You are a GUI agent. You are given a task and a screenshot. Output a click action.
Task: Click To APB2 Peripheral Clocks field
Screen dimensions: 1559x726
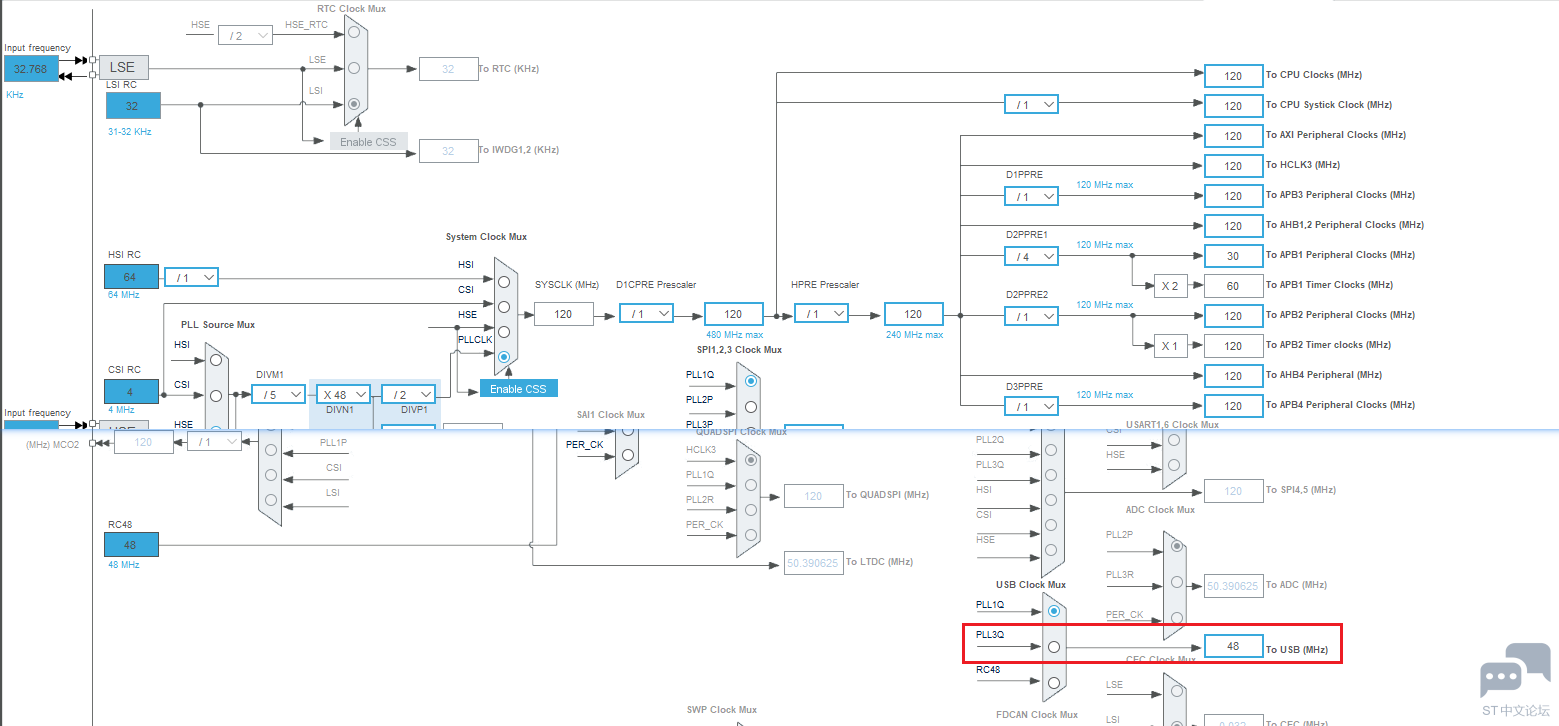1233,316
